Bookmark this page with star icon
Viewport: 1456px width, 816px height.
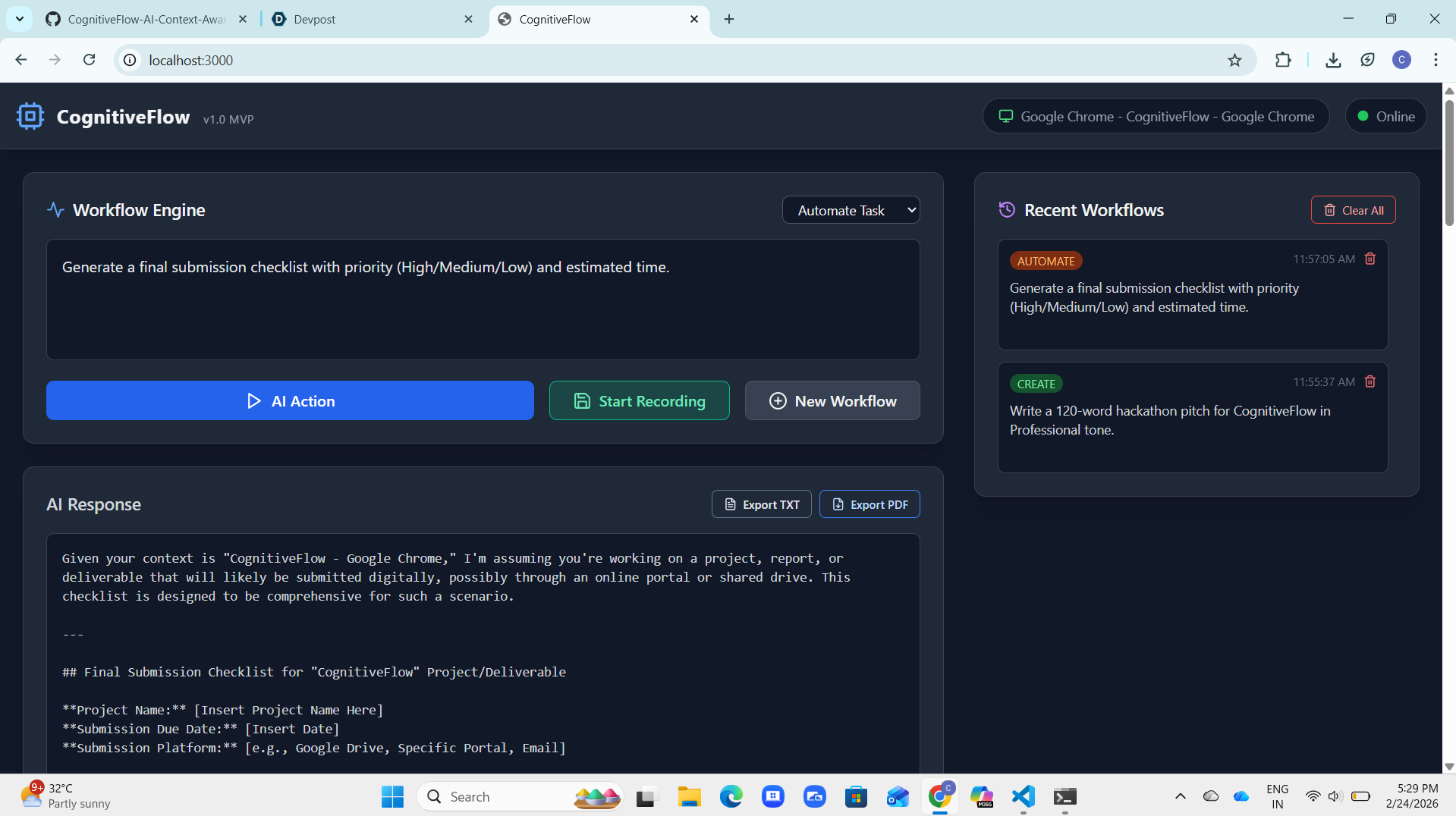(1234, 60)
